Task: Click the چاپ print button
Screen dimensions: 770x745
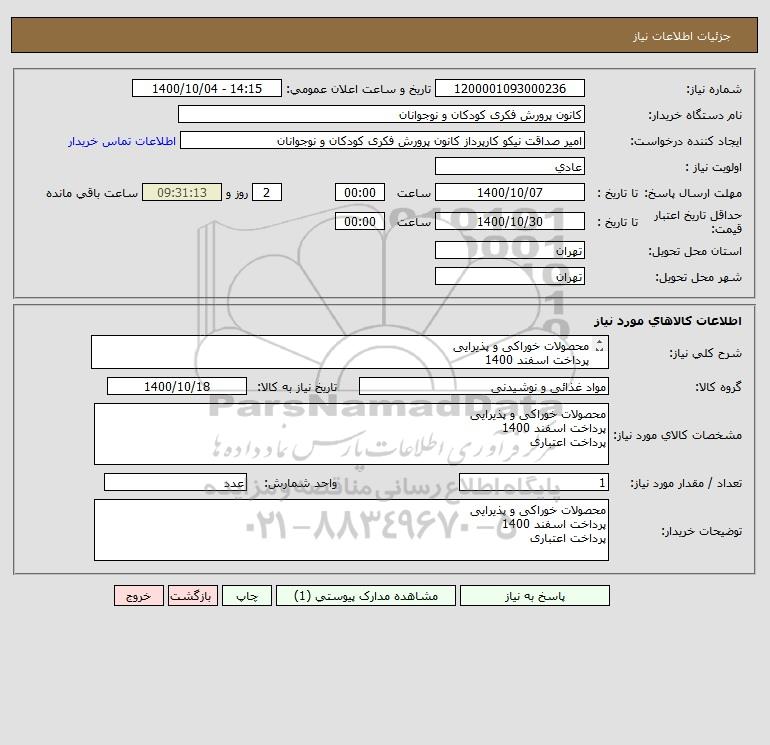Action: coord(247,596)
